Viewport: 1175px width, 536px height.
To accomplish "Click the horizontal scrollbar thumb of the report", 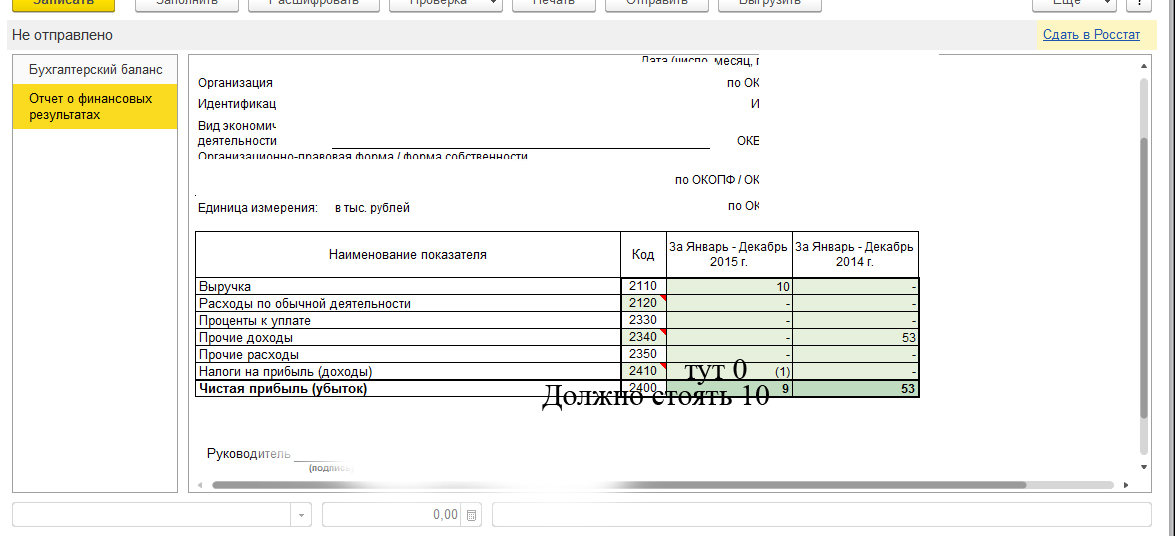I will pyautogui.click(x=619, y=485).
